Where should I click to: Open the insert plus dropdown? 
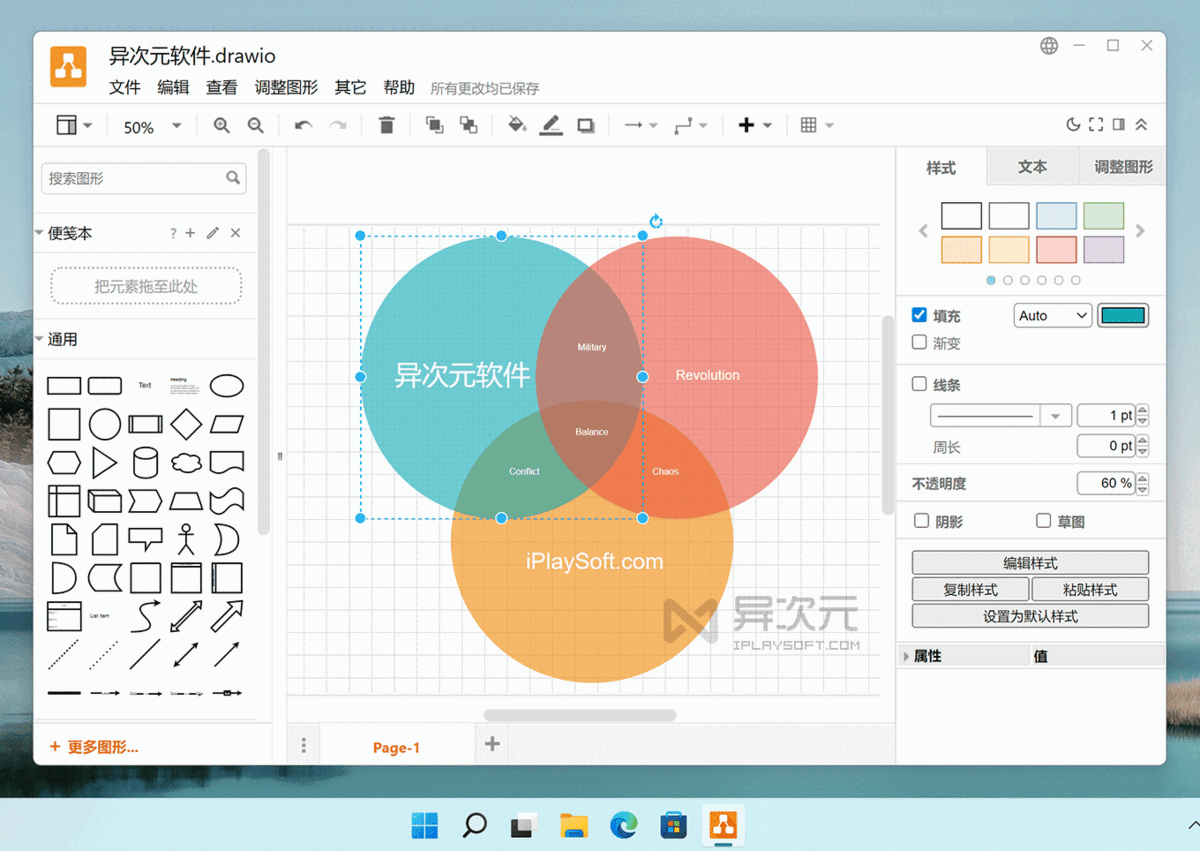[755, 126]
